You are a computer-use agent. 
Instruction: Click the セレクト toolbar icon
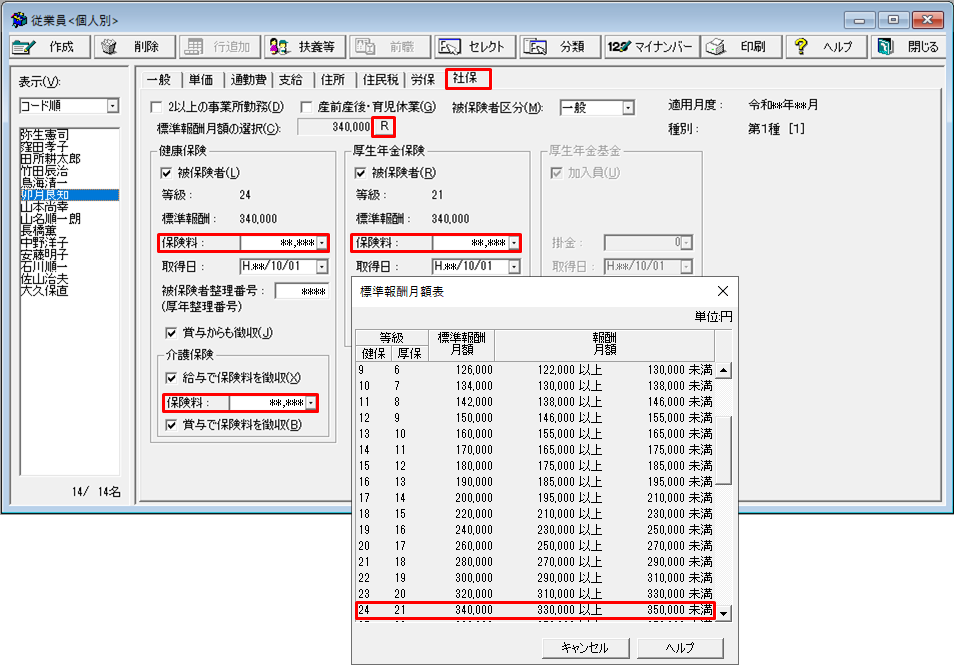click(x=450, y=47)
